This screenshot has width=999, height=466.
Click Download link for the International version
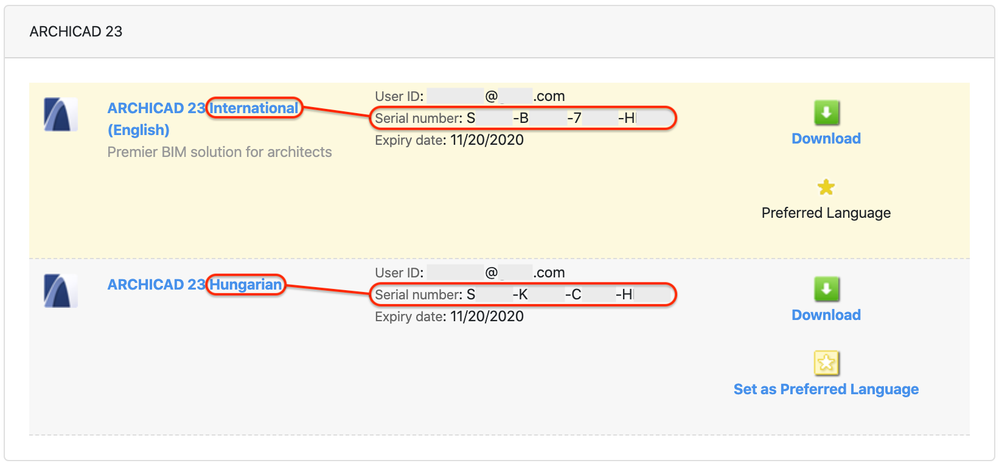coord(826,138)
